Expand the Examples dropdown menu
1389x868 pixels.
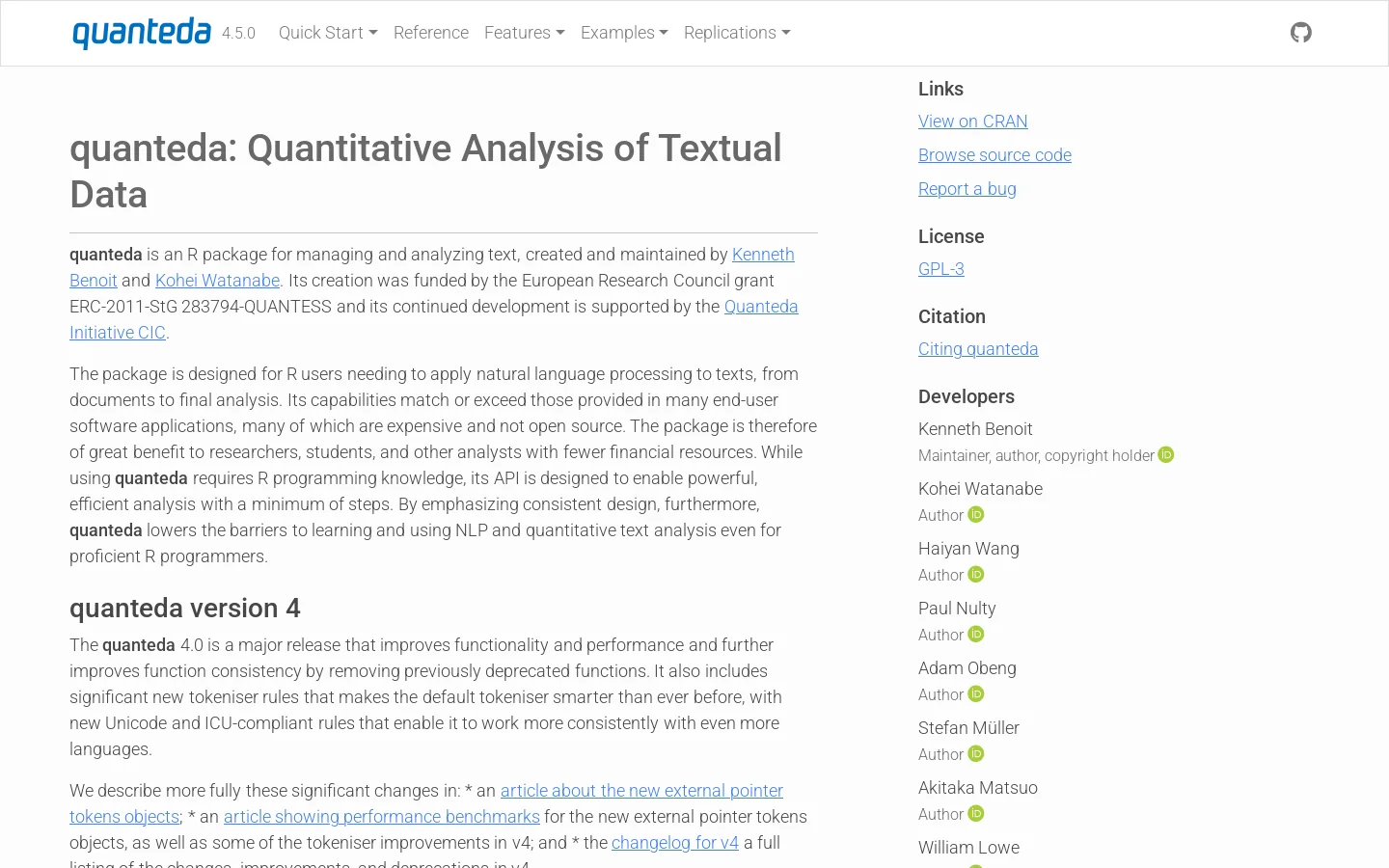tap(624, 33)
